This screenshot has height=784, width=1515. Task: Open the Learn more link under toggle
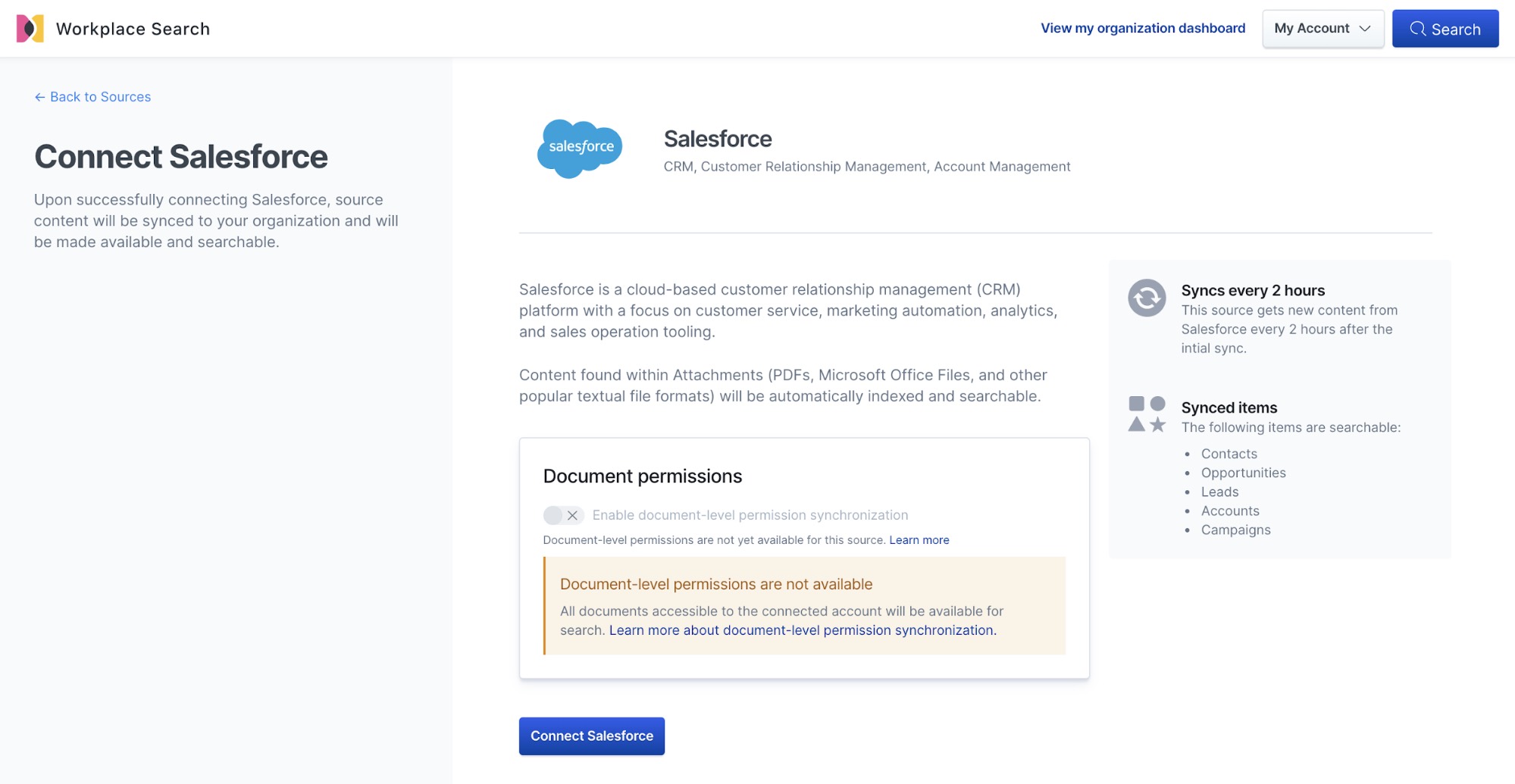pos(919,540)
